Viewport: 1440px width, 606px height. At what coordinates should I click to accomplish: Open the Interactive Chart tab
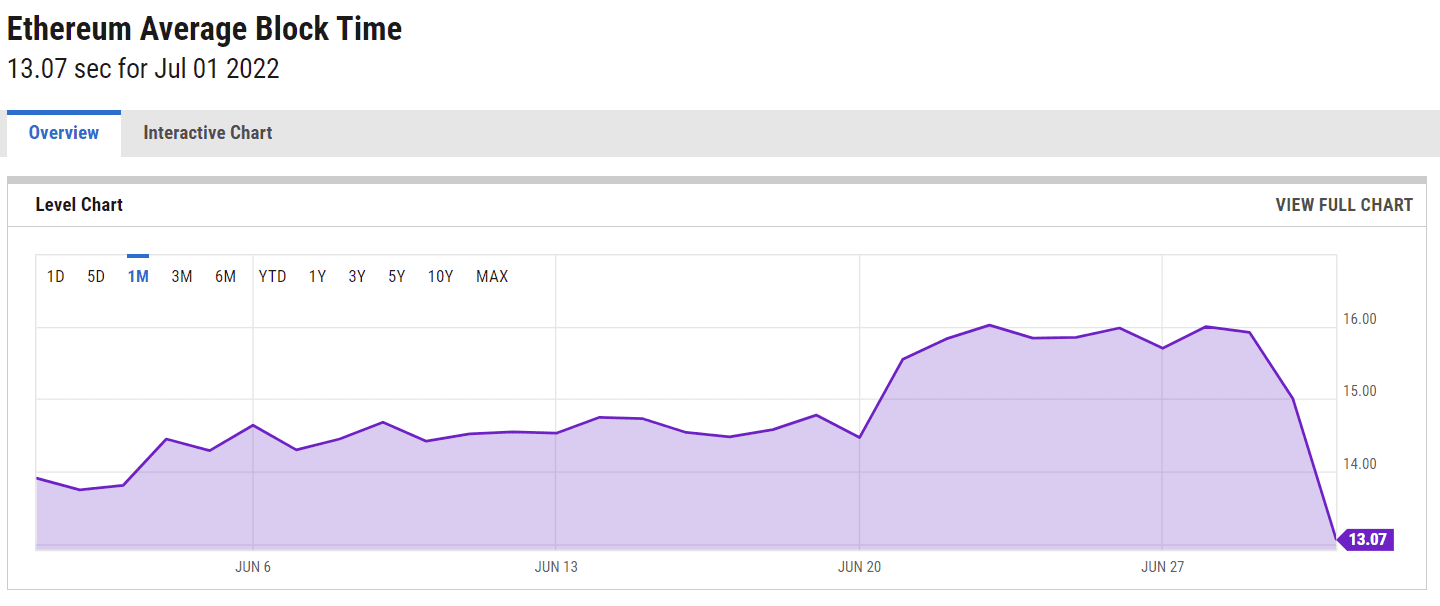pos(208,133)
